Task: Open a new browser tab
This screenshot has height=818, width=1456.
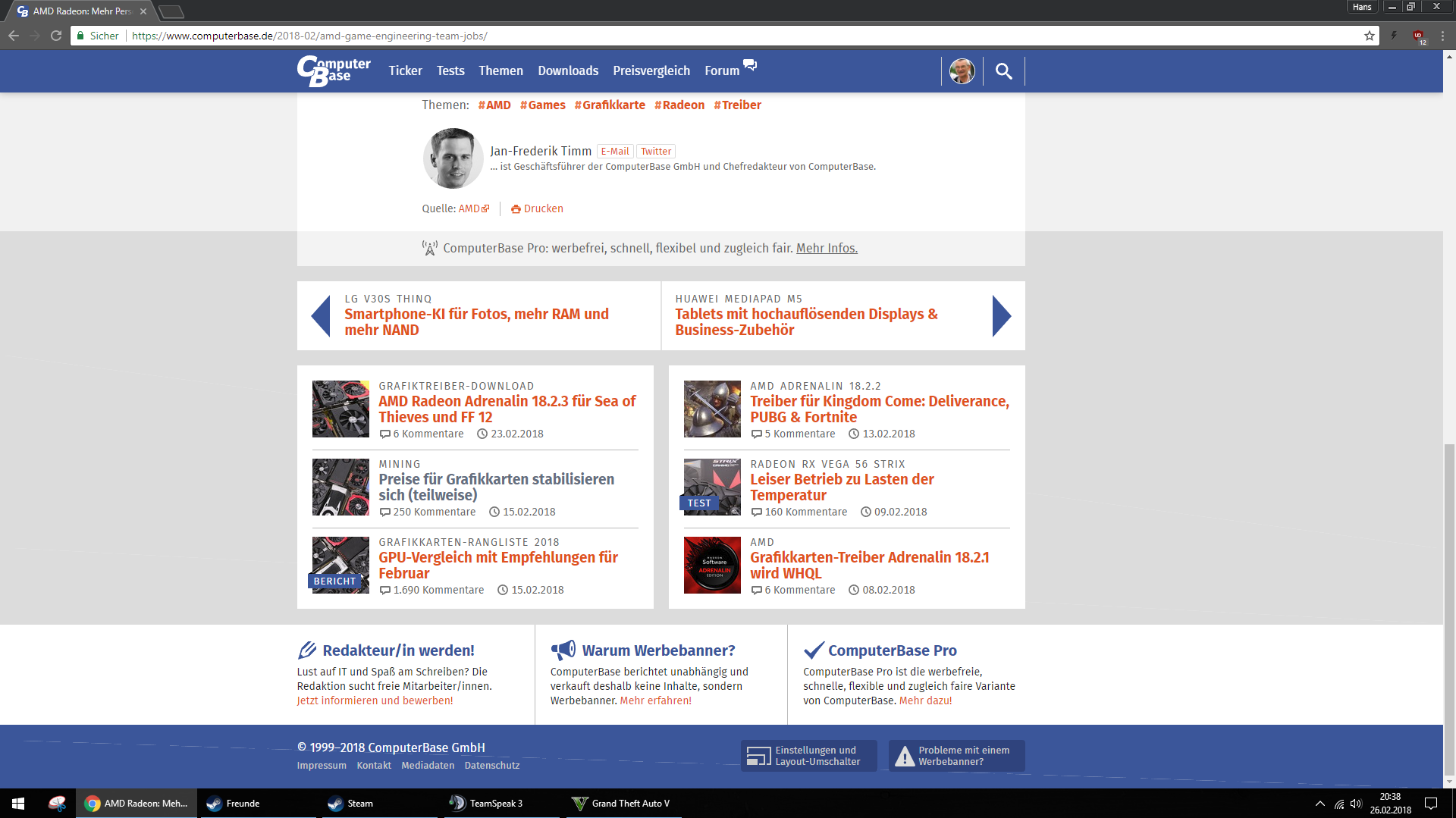Action: [x=171, y=11]
